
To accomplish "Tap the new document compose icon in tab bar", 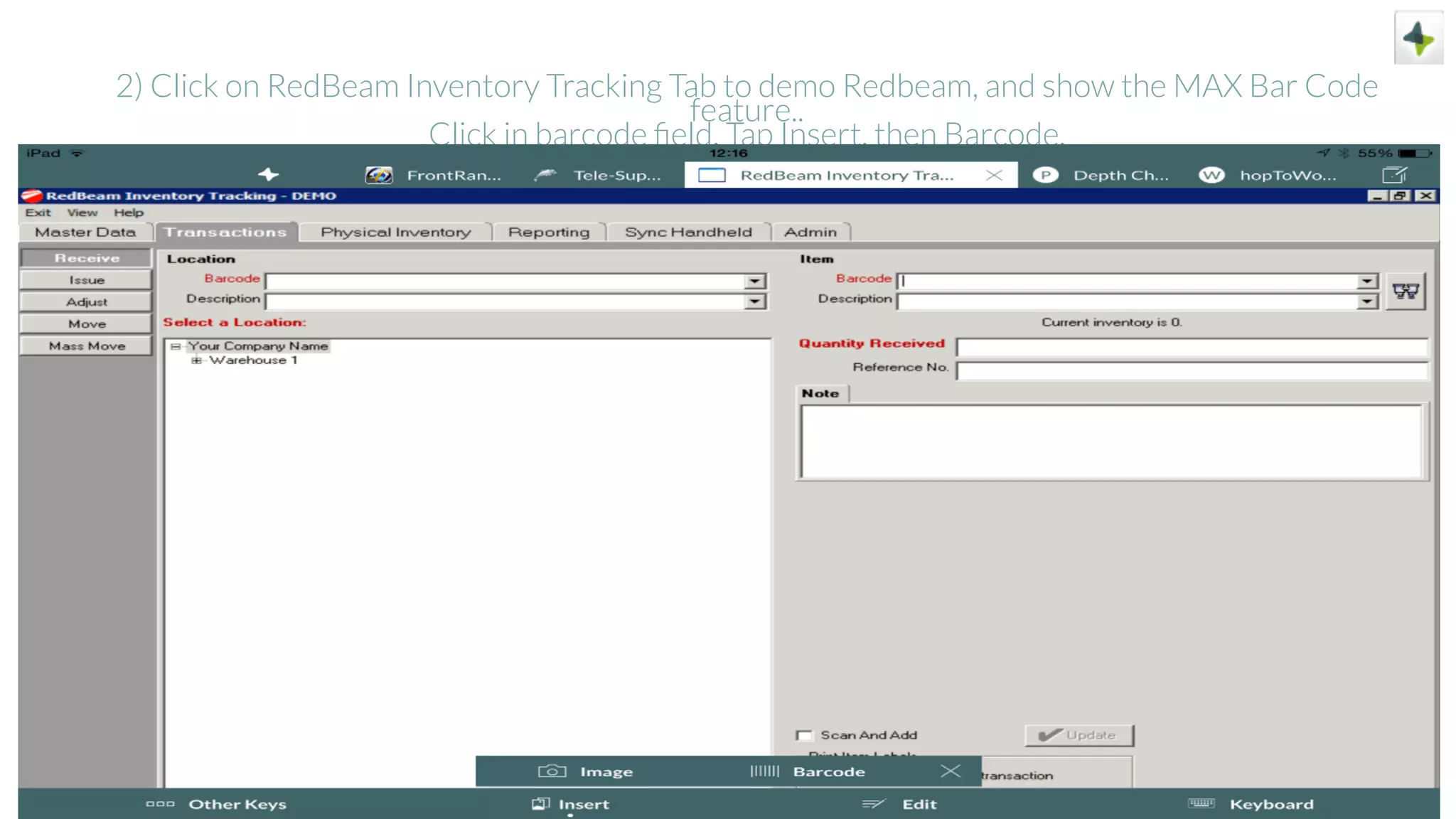I will coord(1394,175).
